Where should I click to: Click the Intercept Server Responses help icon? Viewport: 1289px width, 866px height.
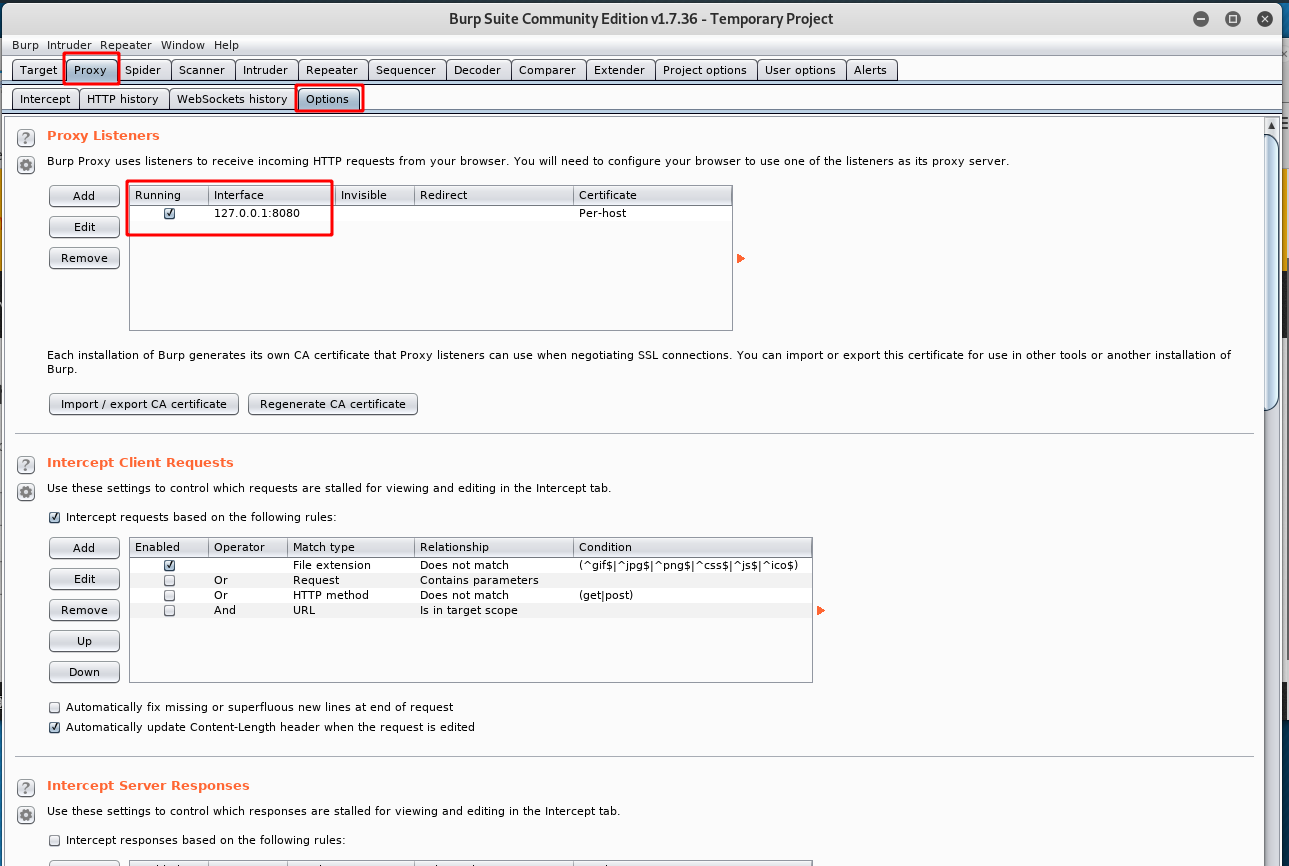25,787
